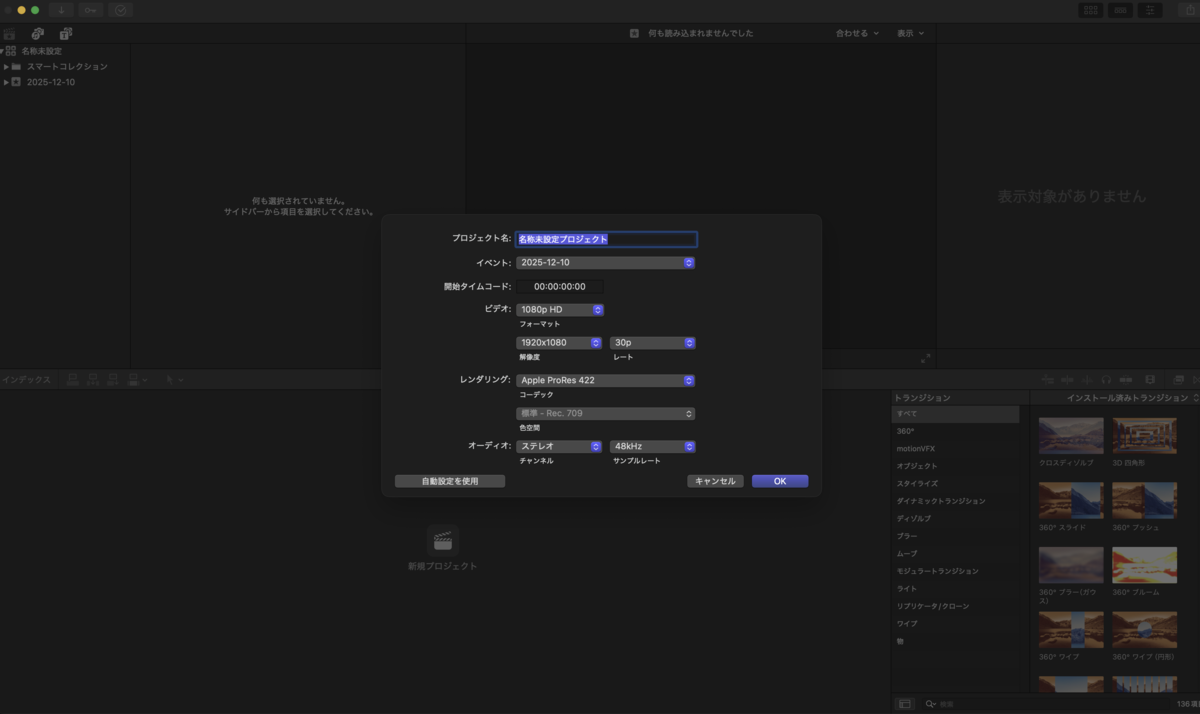Viewport: 1200px width, 714px height.
Task: Toggle the transitions browser sidebar icon
Action: (x=905, y=704)
